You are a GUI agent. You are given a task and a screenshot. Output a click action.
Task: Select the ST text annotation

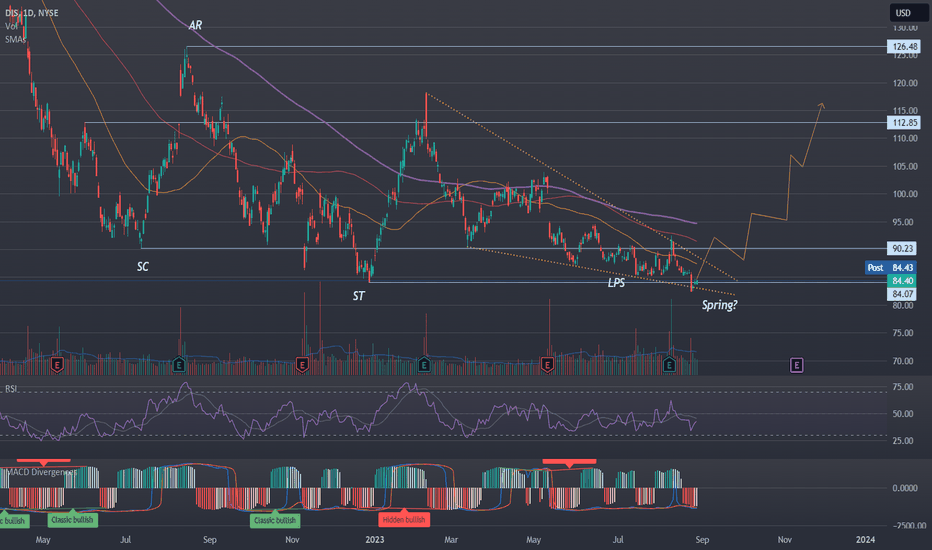point(358,296)
